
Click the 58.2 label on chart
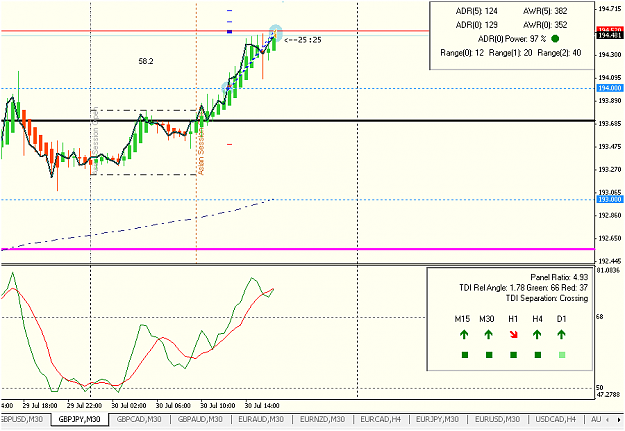click(146, 61)
